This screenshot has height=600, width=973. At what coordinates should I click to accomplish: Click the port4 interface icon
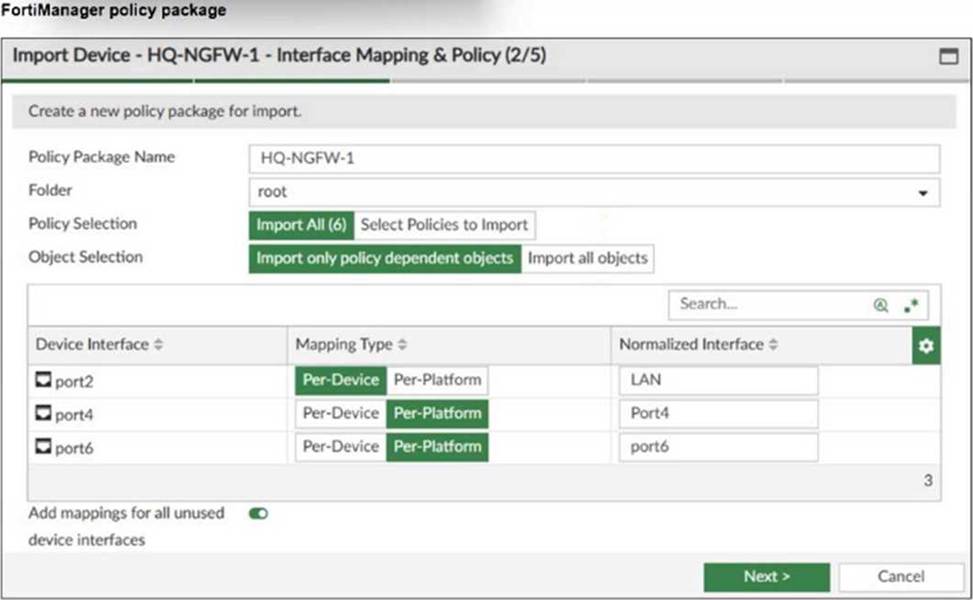pos(43,413)
